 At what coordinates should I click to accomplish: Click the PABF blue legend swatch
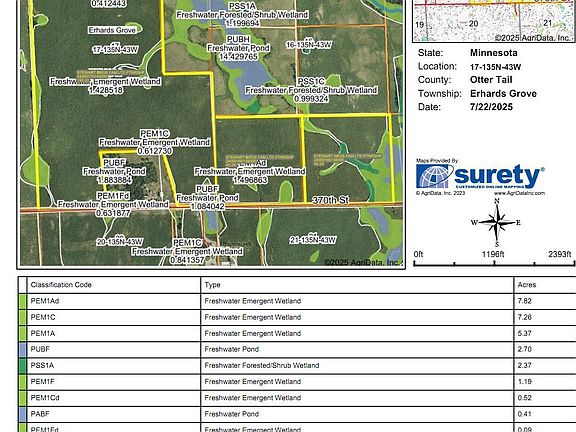[23, 414]
